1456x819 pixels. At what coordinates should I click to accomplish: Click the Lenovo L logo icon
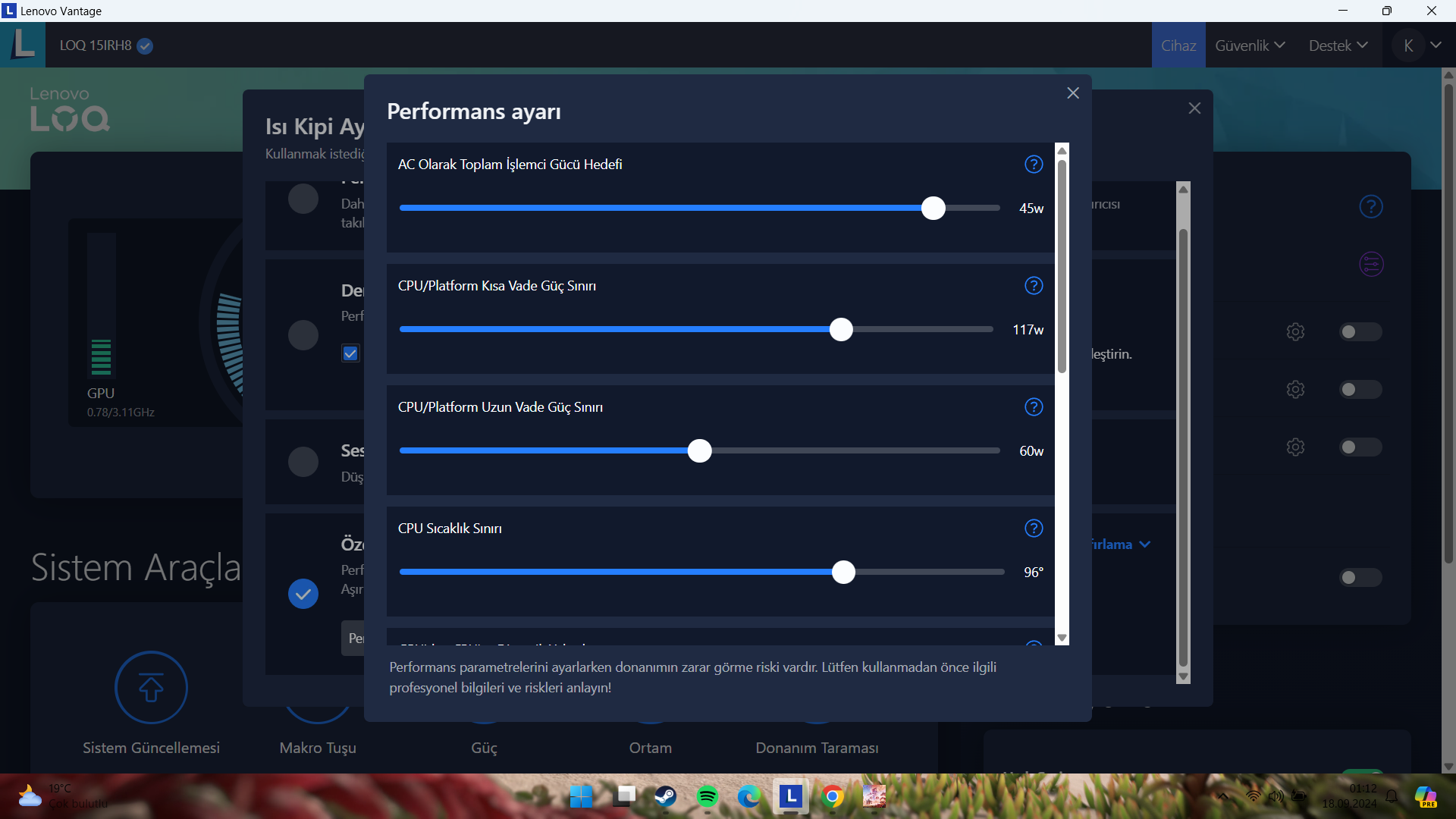pos(23,45)
